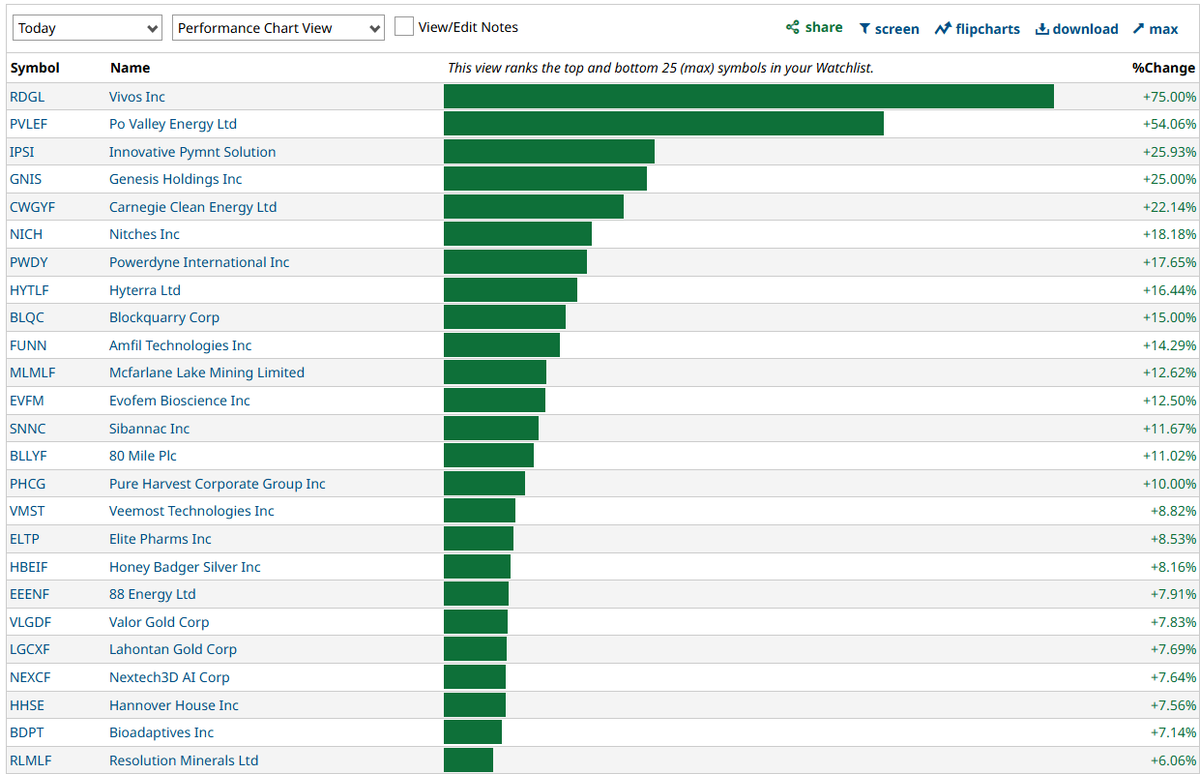This screenshot has width=1200, height=774.
Task: Click 80 Mile Plc link
Action: point(143,455)
